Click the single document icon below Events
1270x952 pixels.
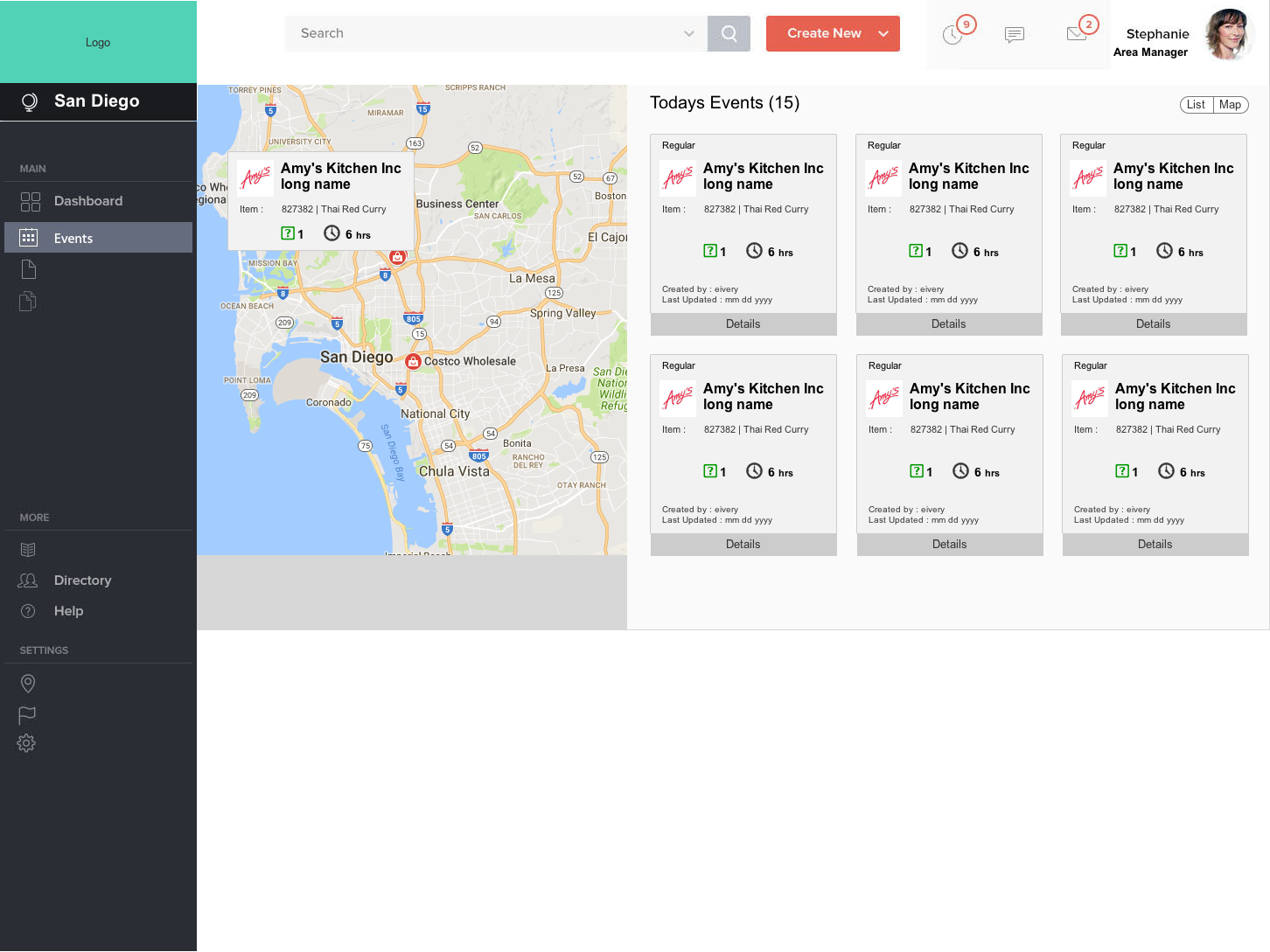[x=28, y=269]
